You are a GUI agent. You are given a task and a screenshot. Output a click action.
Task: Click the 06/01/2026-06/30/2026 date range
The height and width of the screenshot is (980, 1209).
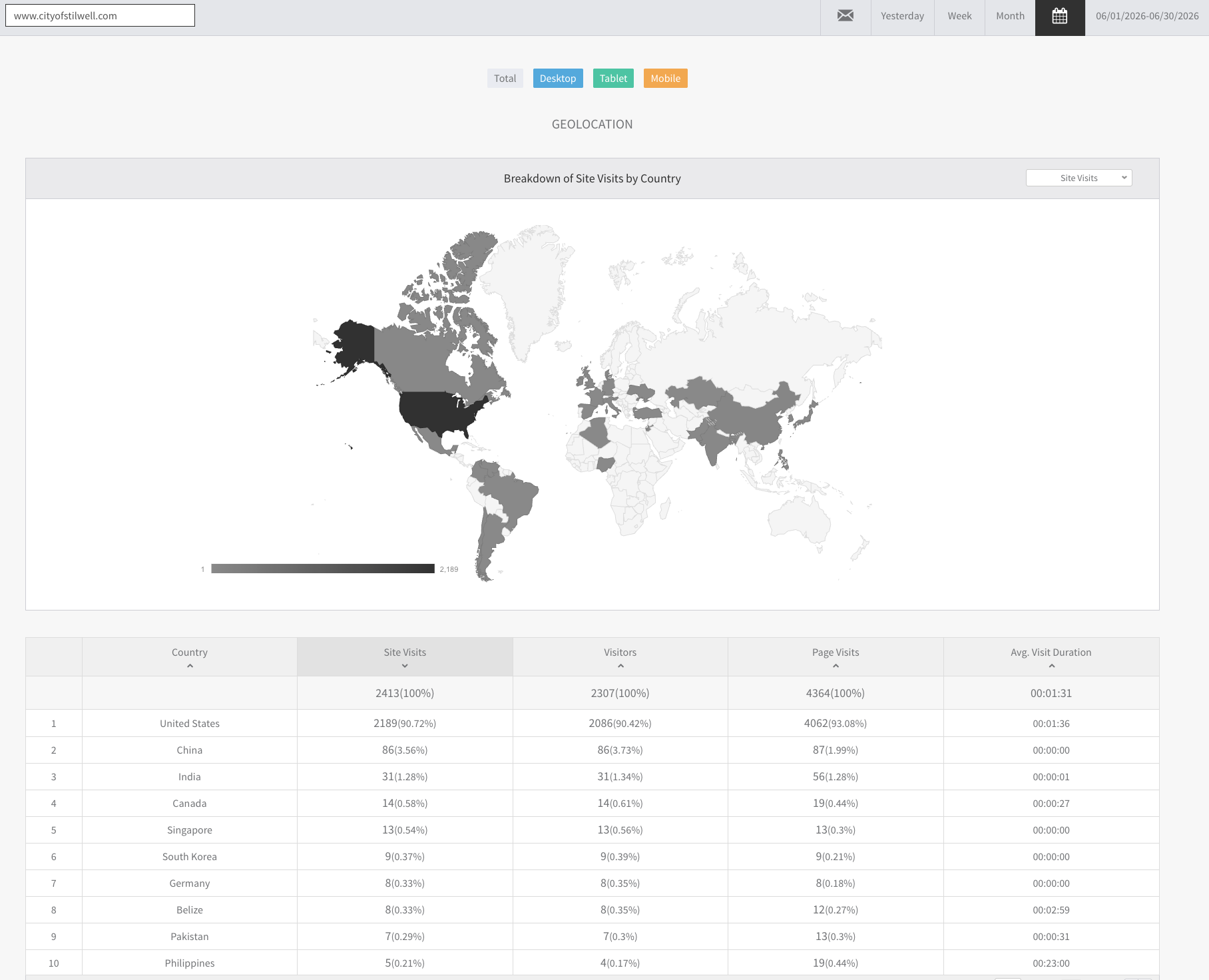pos(1147,16)
